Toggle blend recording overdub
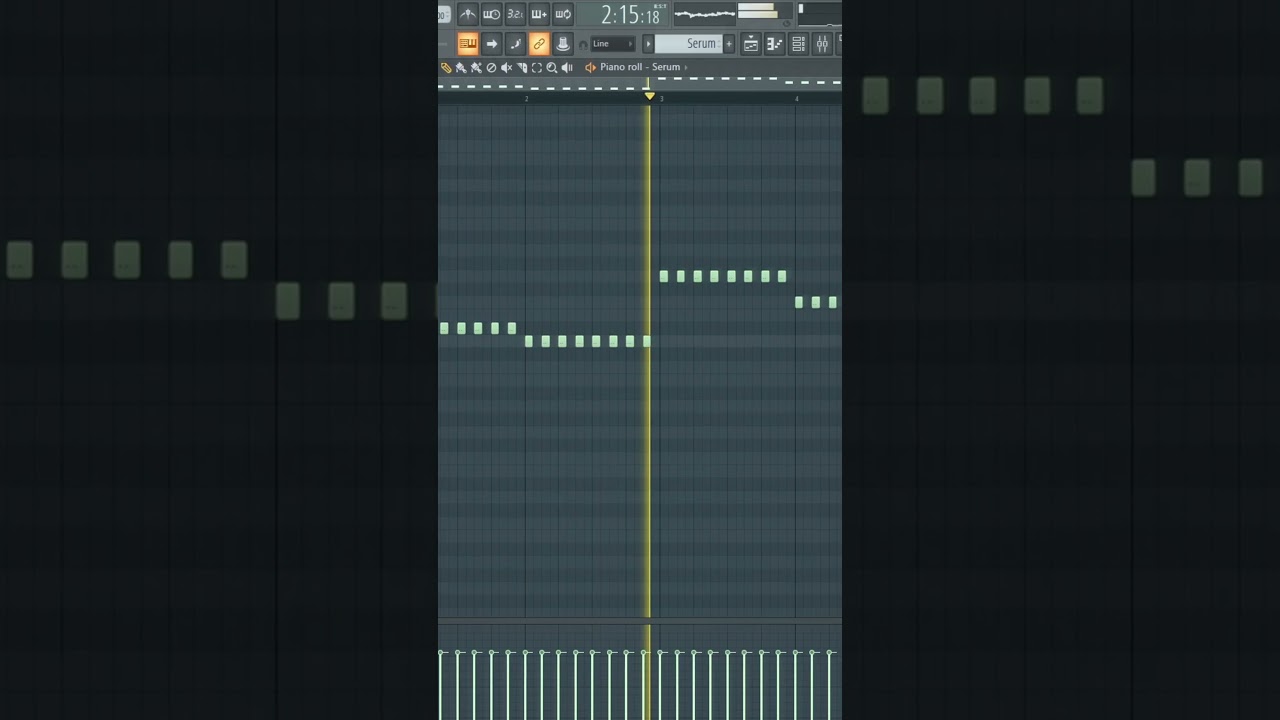1280x720 pixels. [x=539, y=14]
